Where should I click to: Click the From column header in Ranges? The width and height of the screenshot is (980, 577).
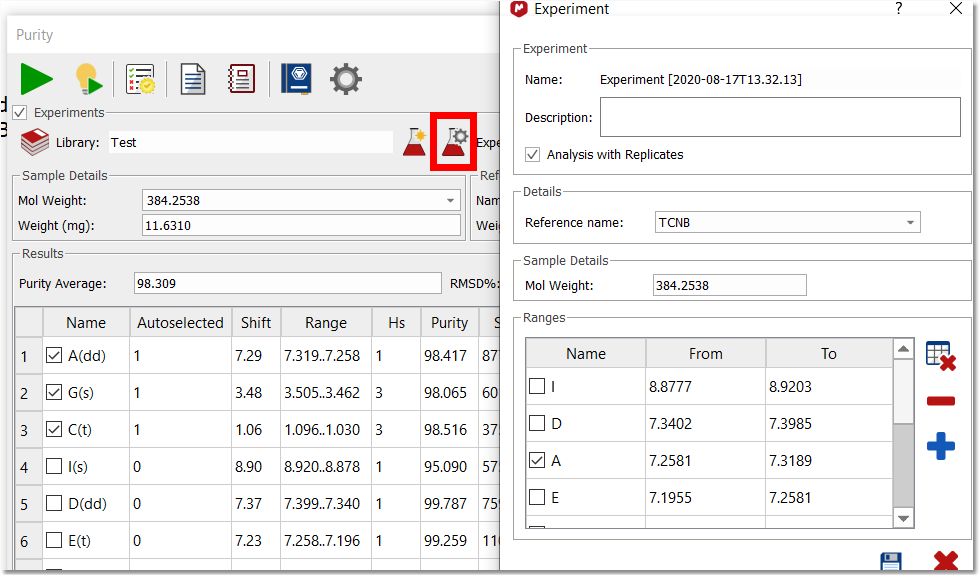[706, 354]
